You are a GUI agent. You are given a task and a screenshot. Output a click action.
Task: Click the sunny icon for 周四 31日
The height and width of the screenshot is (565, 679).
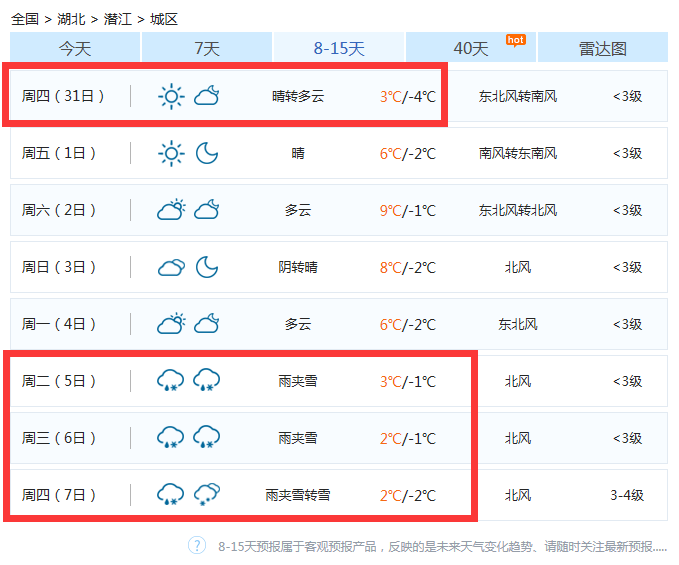click(171, 96)
